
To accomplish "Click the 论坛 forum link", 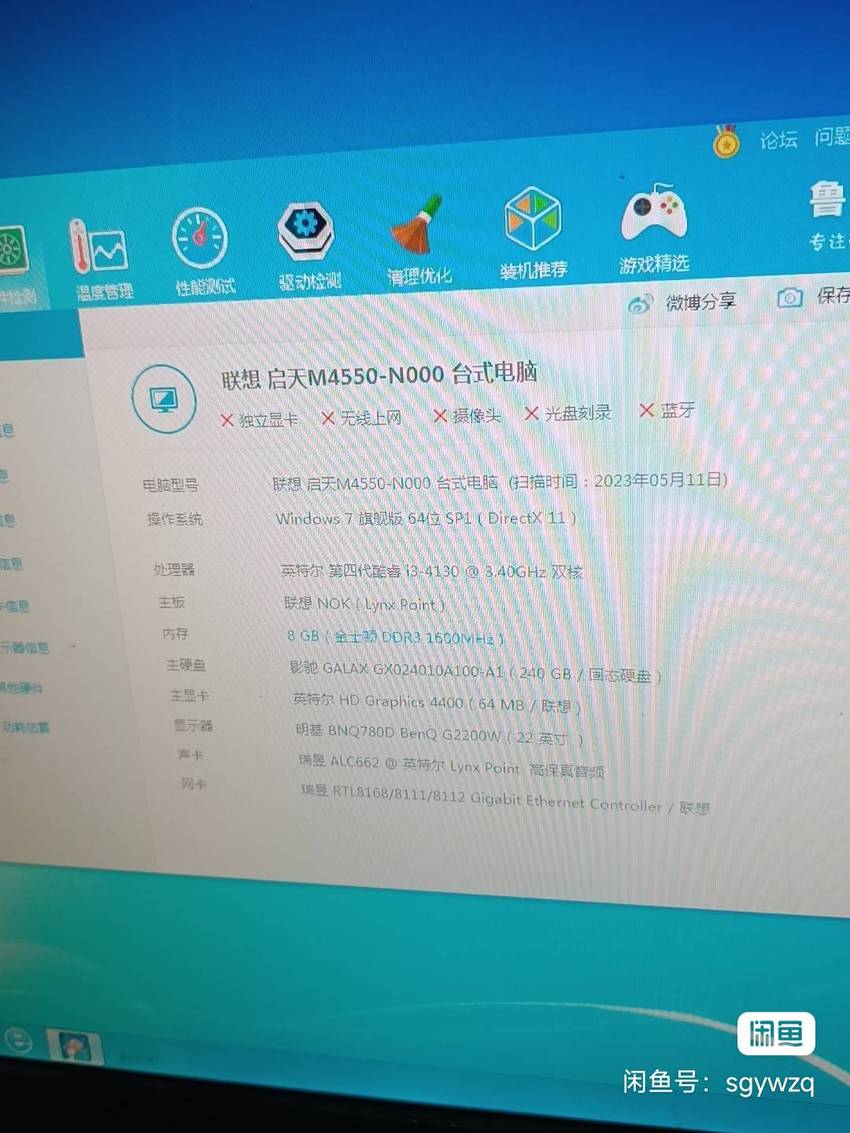I will pyautogui.click(x=778, y=139).
